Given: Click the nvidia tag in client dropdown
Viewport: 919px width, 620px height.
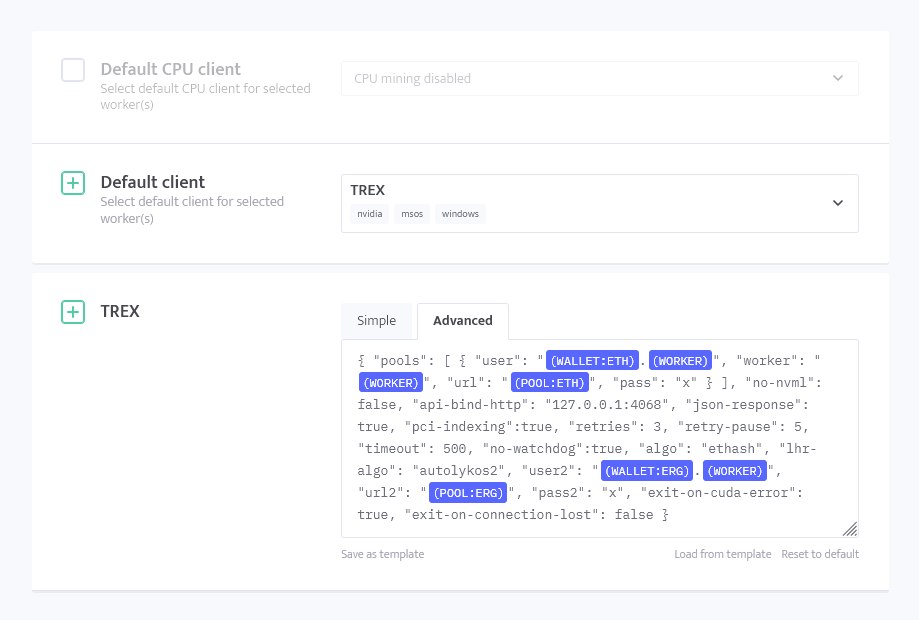Looking at the screenshot, I should (370, 214).
